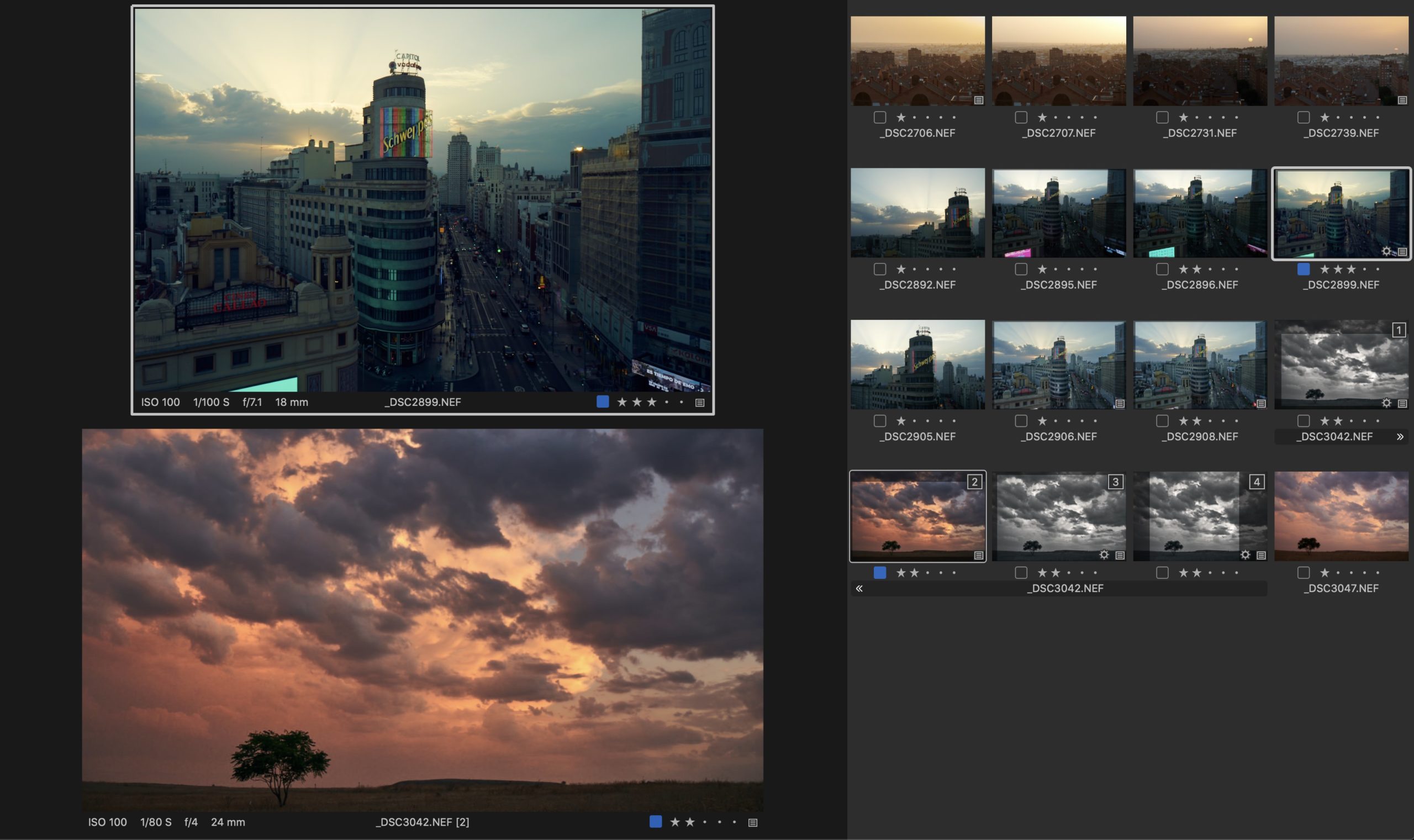Click the blue color tag in the _DSC3042.NEF [2] viewer bar

click(656, 822)
